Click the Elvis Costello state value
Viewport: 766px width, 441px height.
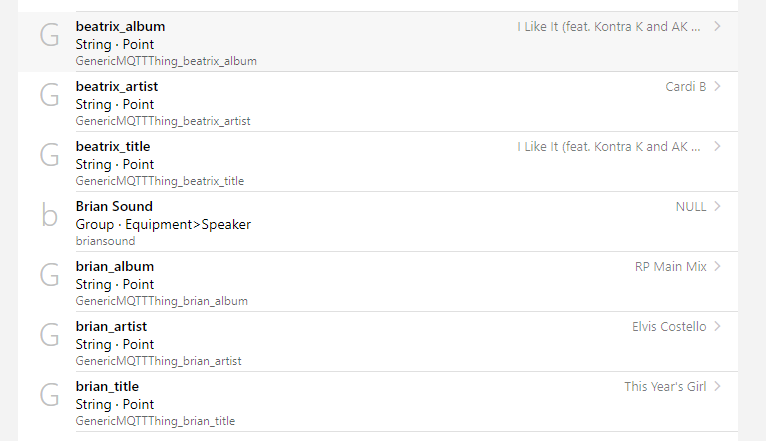[x=669, y=327]
